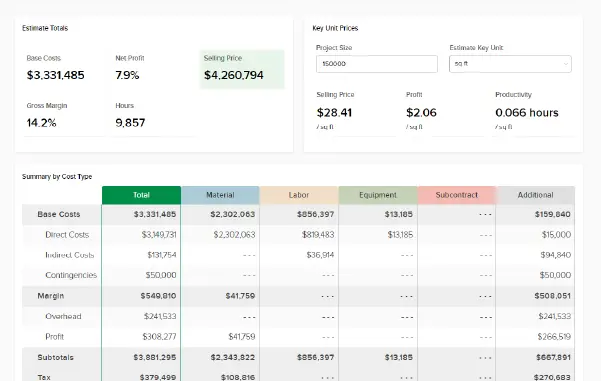Screen dimensions: 601x381
Task: Click Tax total $379,499
Action: [x=158, y=377]
